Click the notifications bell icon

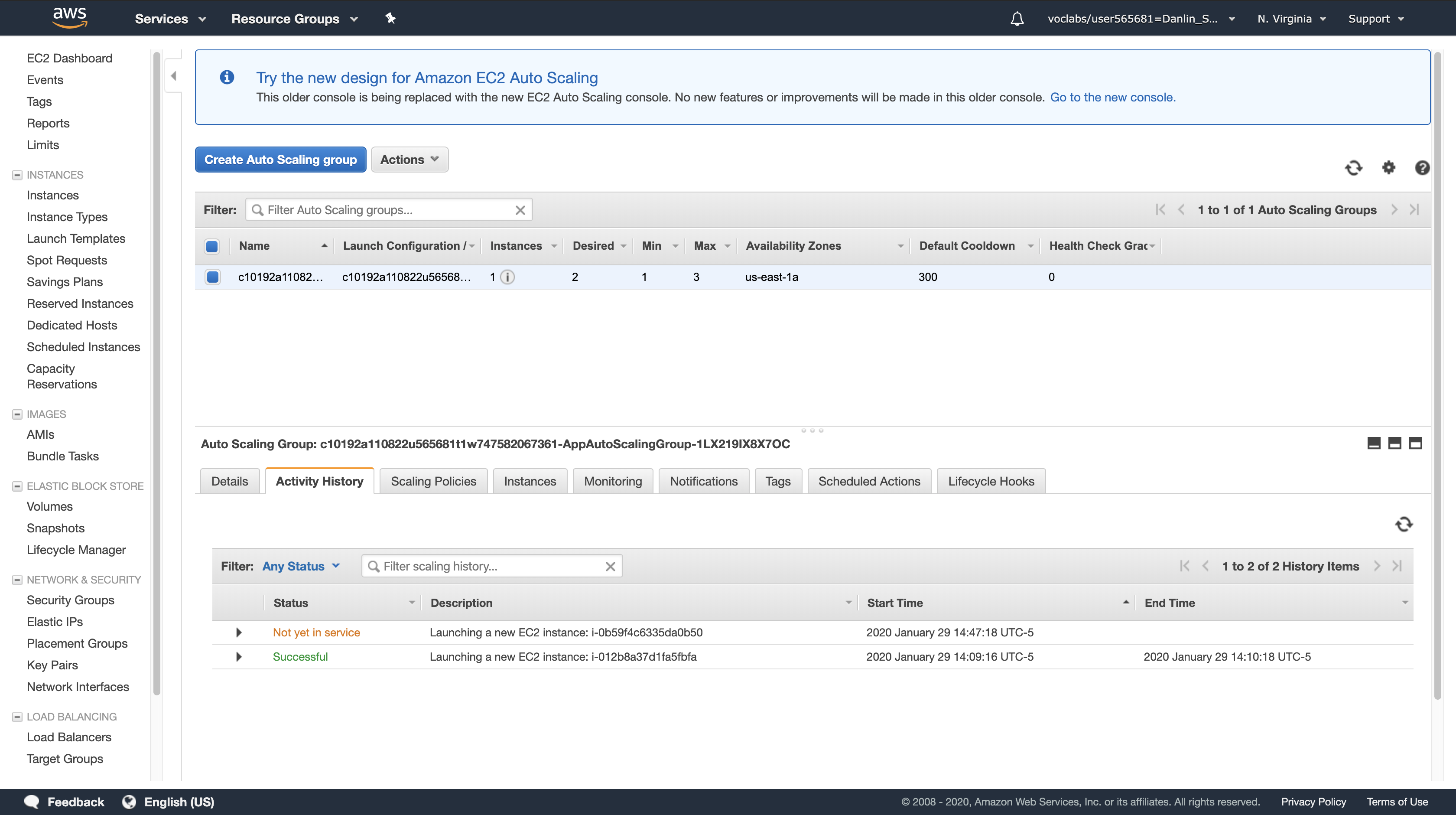[x=1017, y=19]
